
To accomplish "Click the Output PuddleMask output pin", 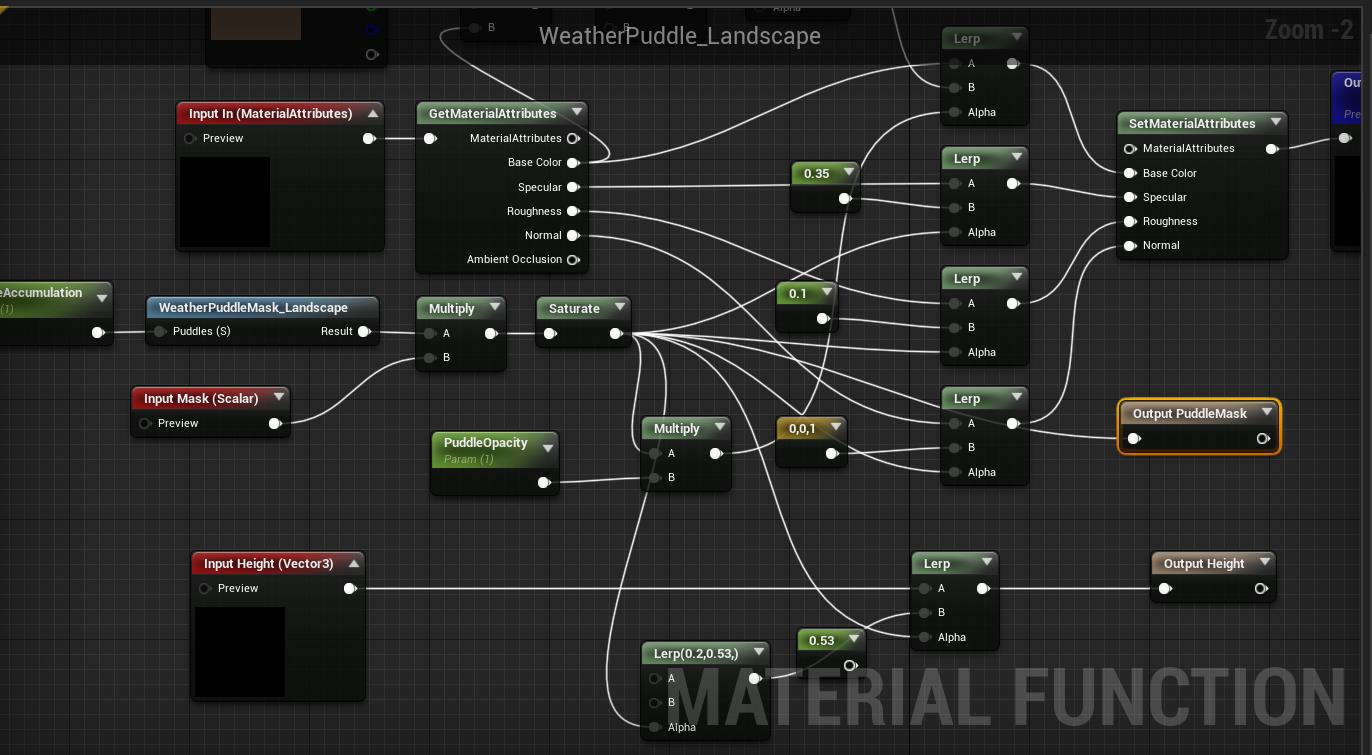I will click(1263, 438).
